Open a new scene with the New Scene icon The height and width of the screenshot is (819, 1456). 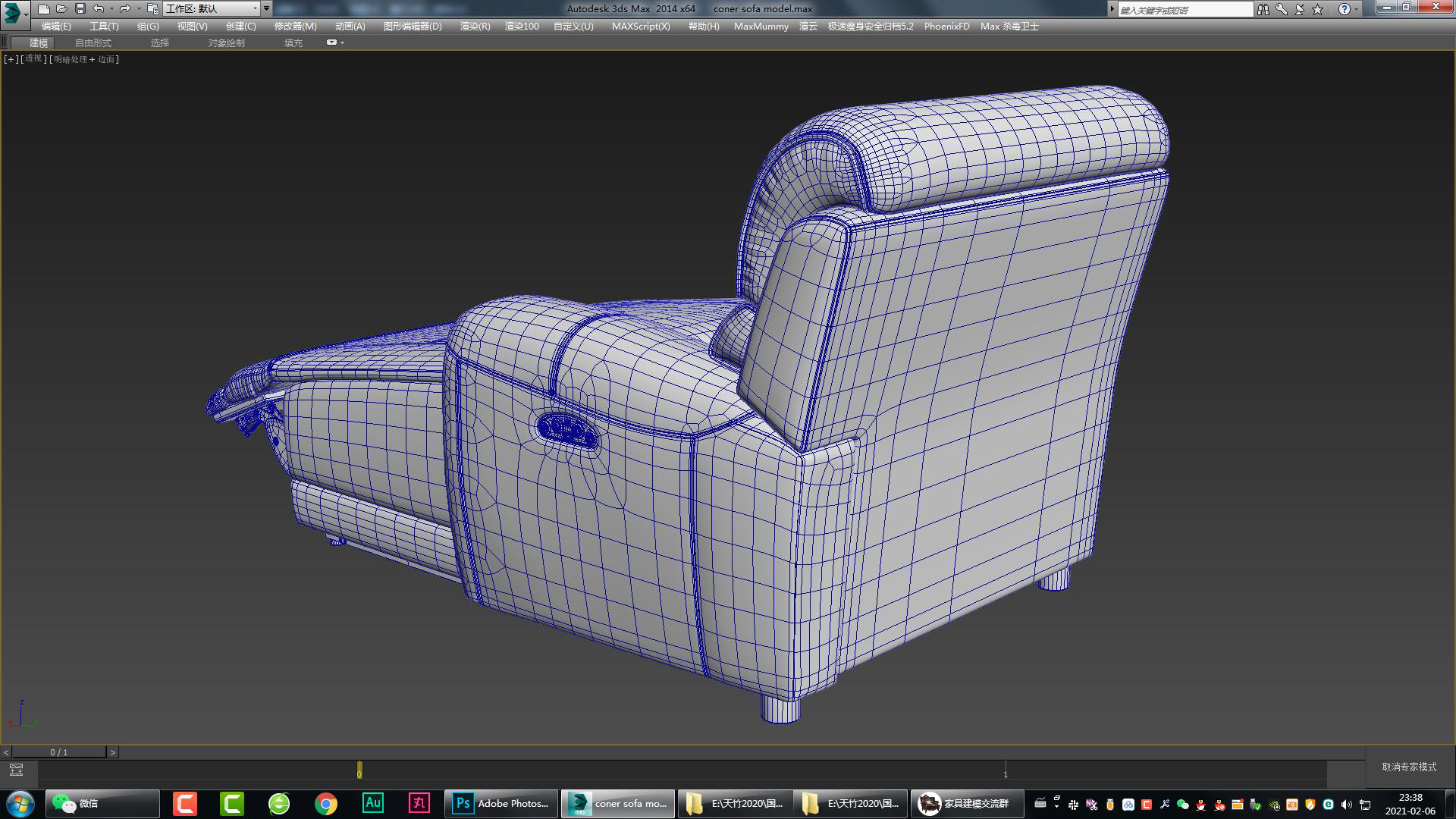tap(44, 9)
